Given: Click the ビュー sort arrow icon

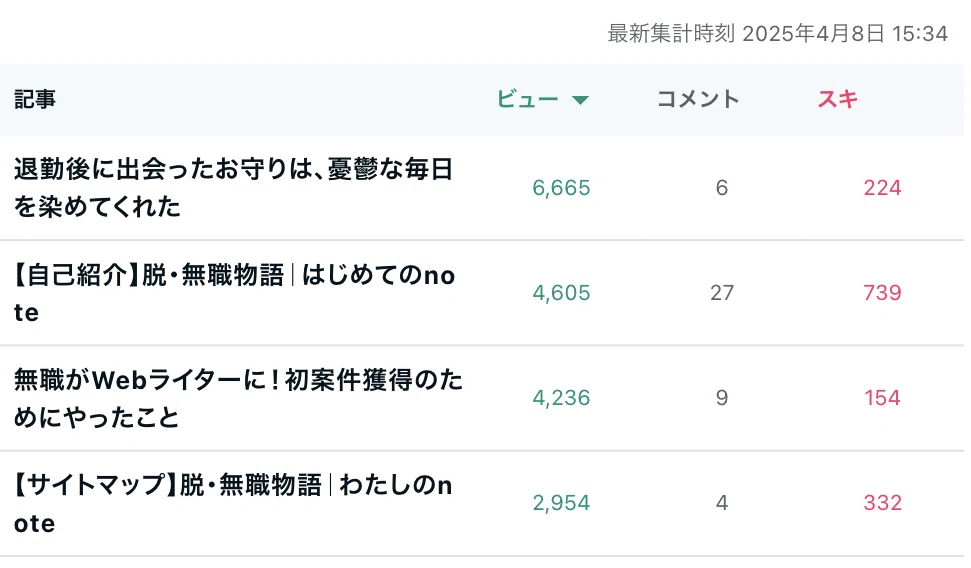Looking at the screenshot, I should 580,100.
